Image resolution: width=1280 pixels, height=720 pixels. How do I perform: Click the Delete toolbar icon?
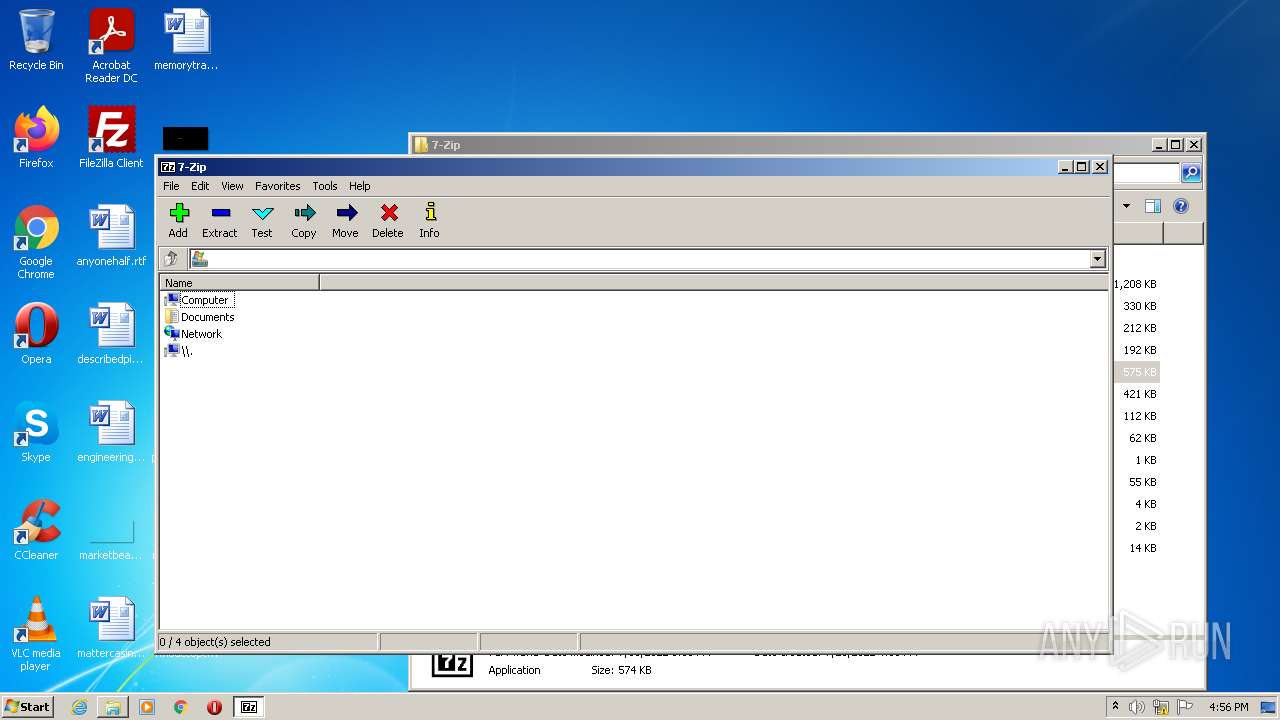click(388, 220)
